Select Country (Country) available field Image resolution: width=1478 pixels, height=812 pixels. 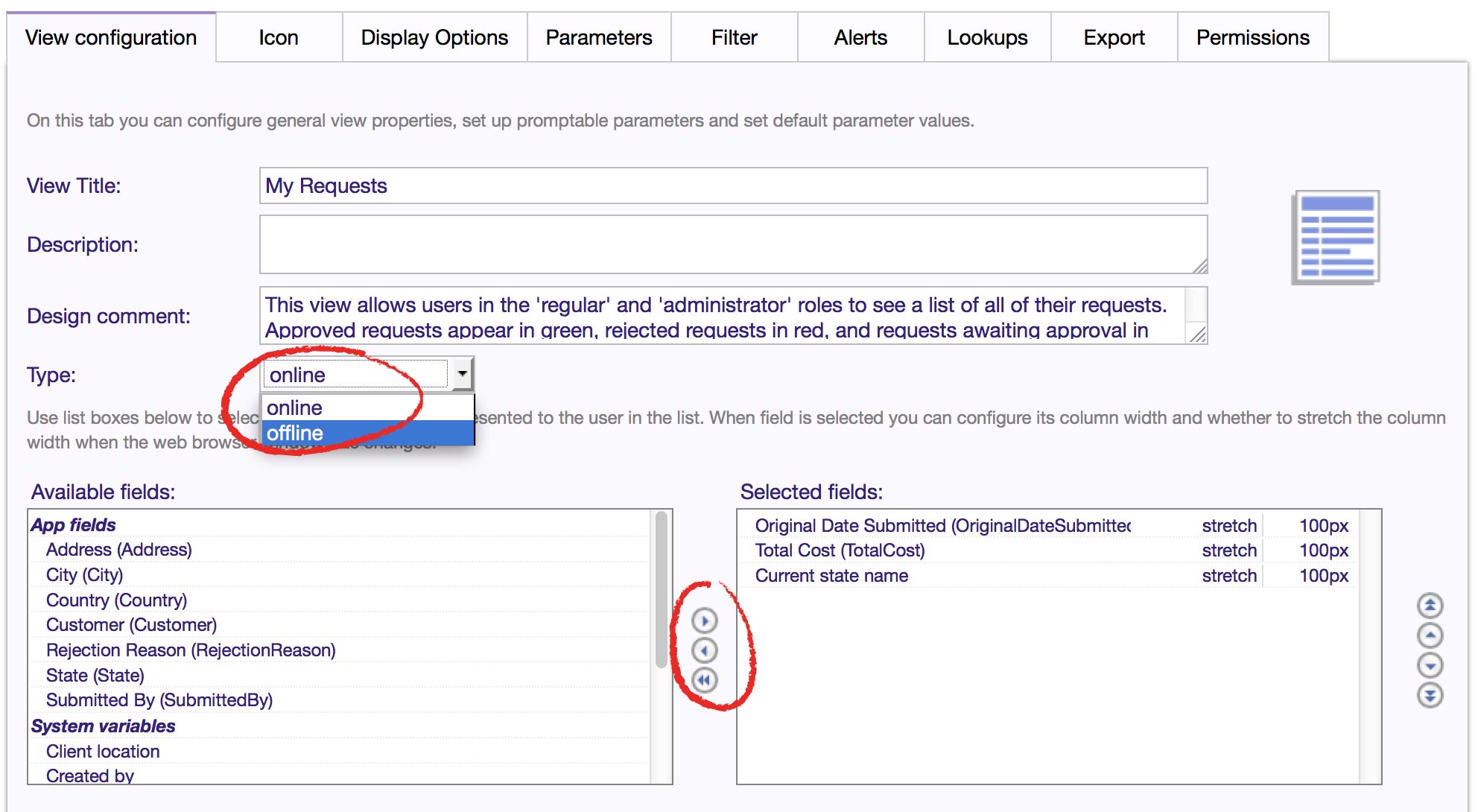pos(339,600)
